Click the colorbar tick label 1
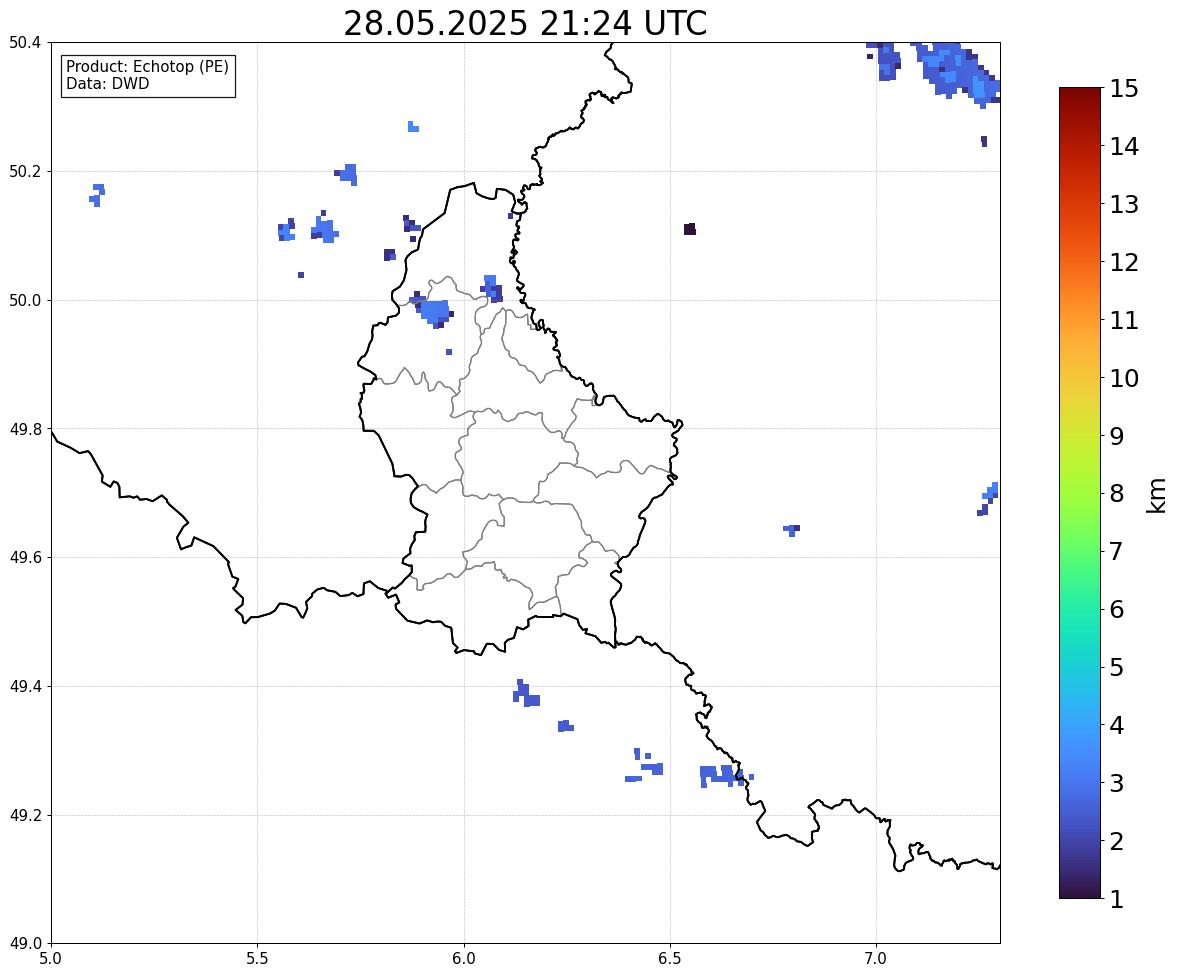Image resolution: width=1178 pixels, height=976 pixels. [x=1117, y=899]
